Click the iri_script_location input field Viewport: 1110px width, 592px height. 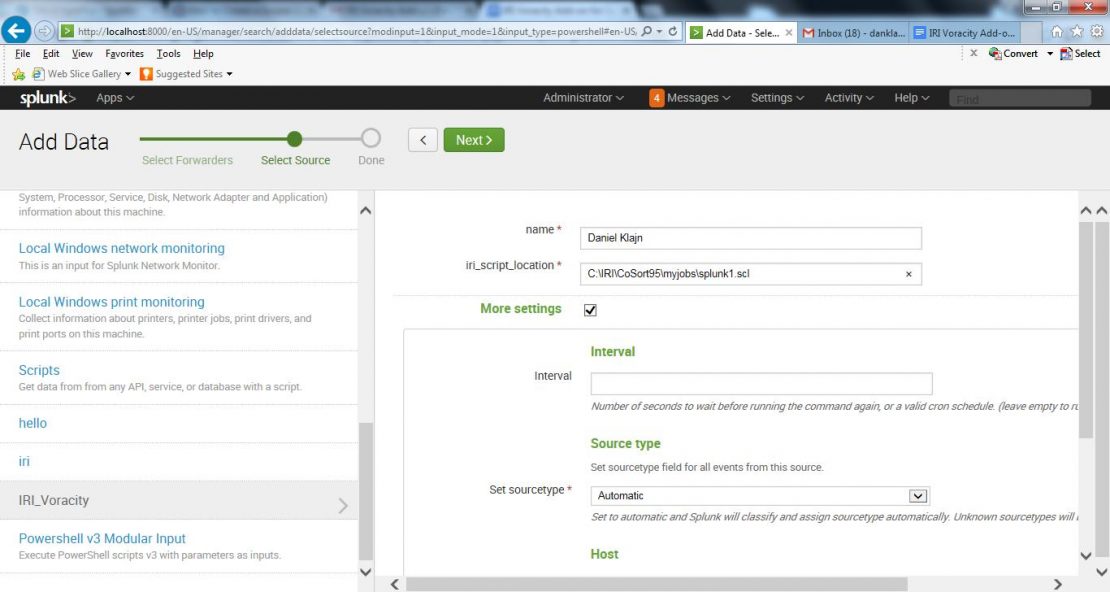tap(750, 274)
